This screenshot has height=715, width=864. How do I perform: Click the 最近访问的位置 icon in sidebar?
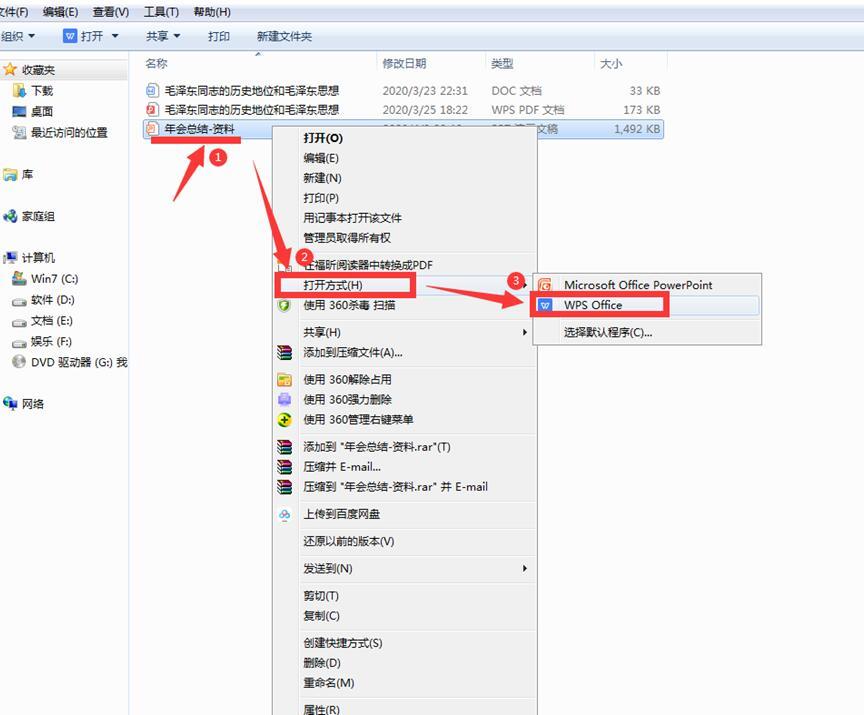[19, 132]
